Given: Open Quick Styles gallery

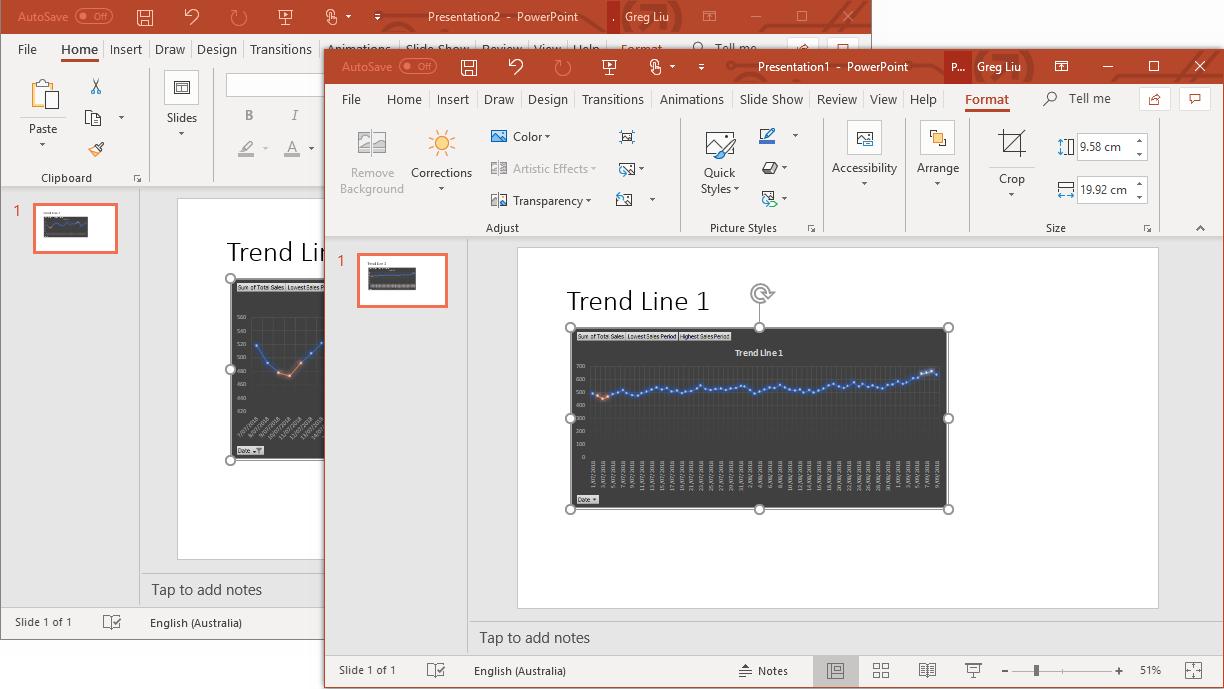Looking at the screenshot, I should point(719,162).
